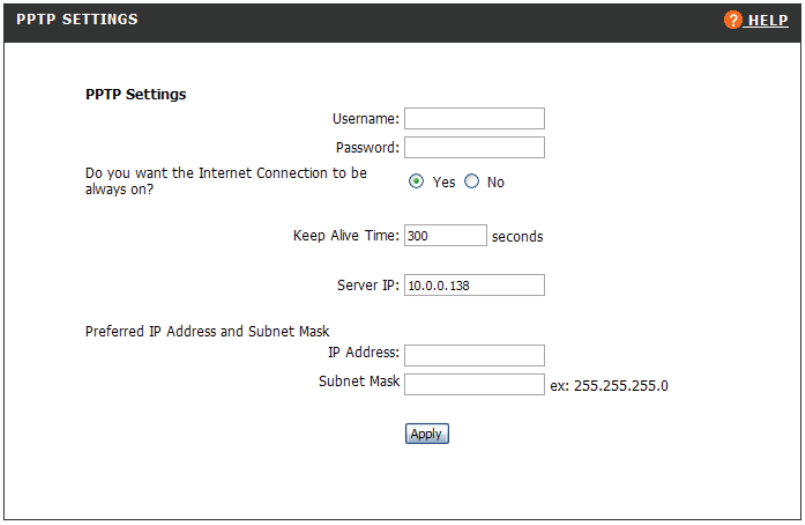
Task: Click the Keep Alive Time field
Action: coord(445,236)
